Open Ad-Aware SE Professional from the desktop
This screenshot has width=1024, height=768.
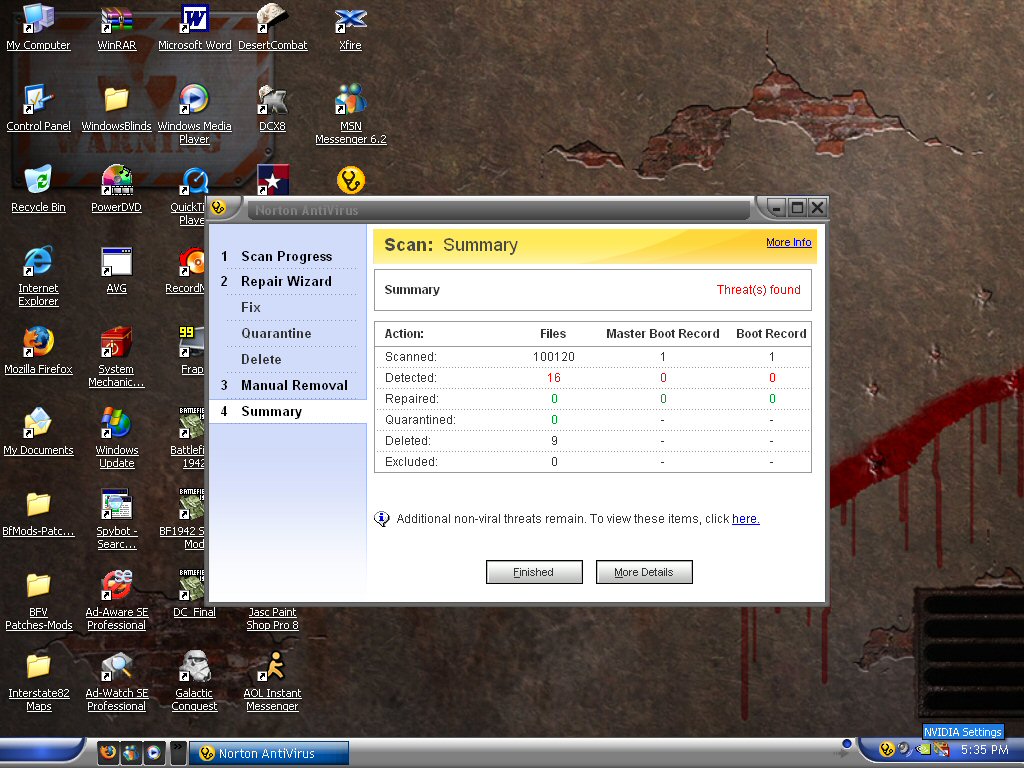pos(116,600)
